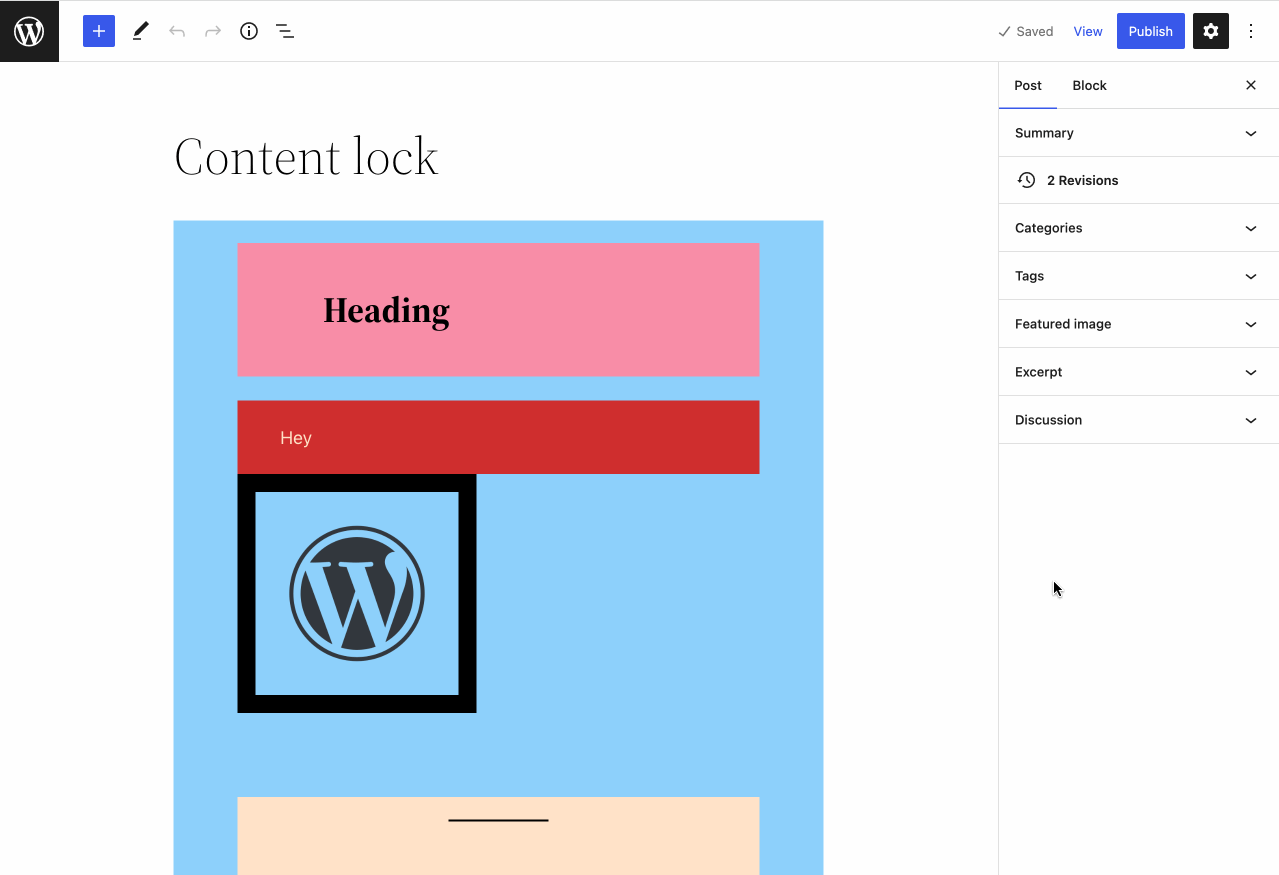The height and width of the screenshot is (875, 1279).
Task: Select the separator line block
Action: pos(498,820)
